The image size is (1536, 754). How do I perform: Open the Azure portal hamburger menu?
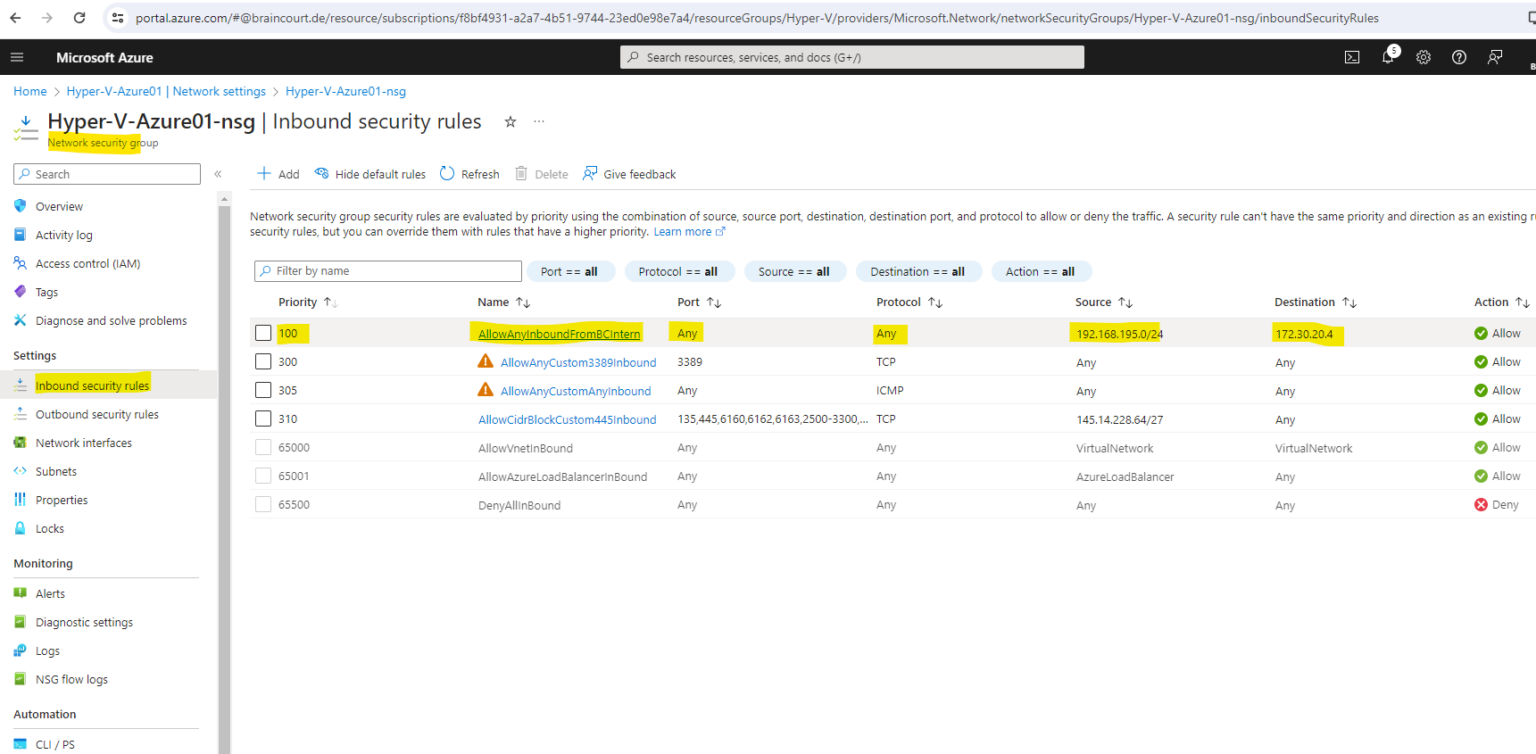(x=16, y=56)
